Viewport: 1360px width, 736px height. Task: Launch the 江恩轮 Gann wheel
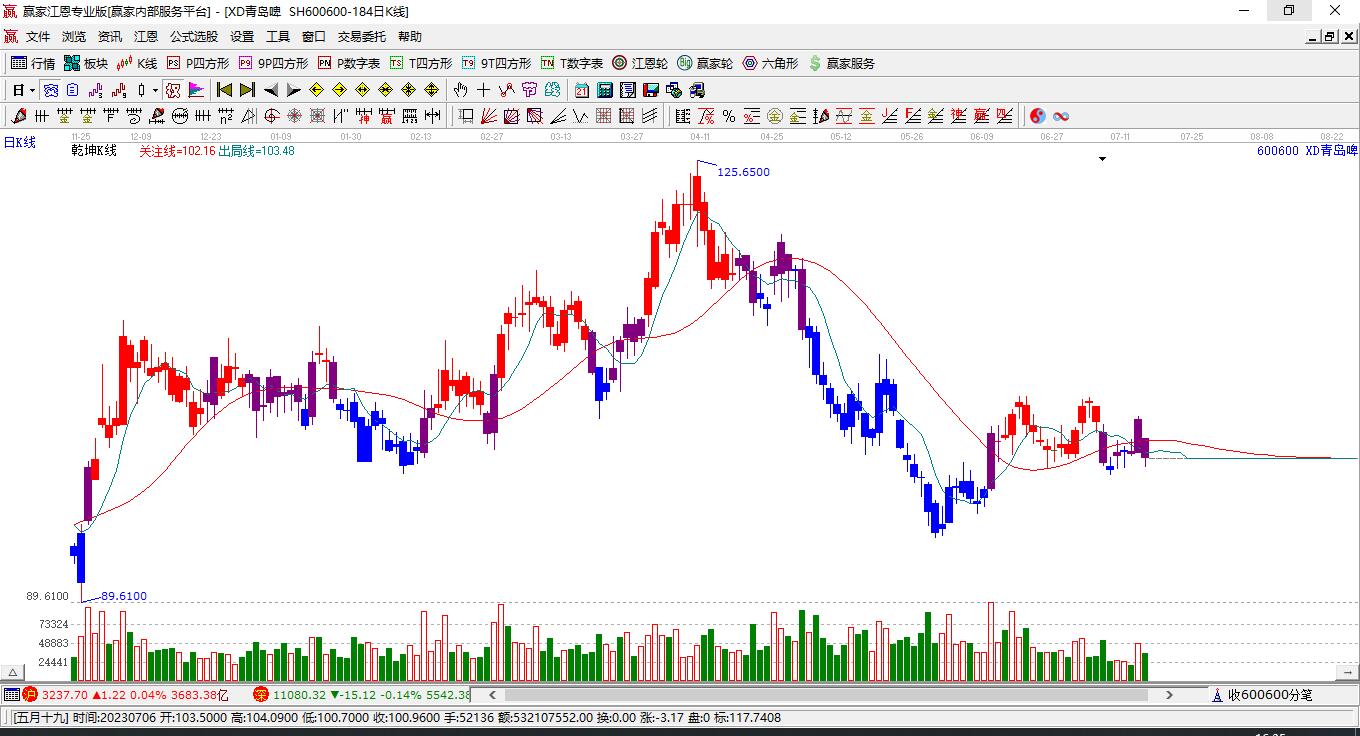640,63
